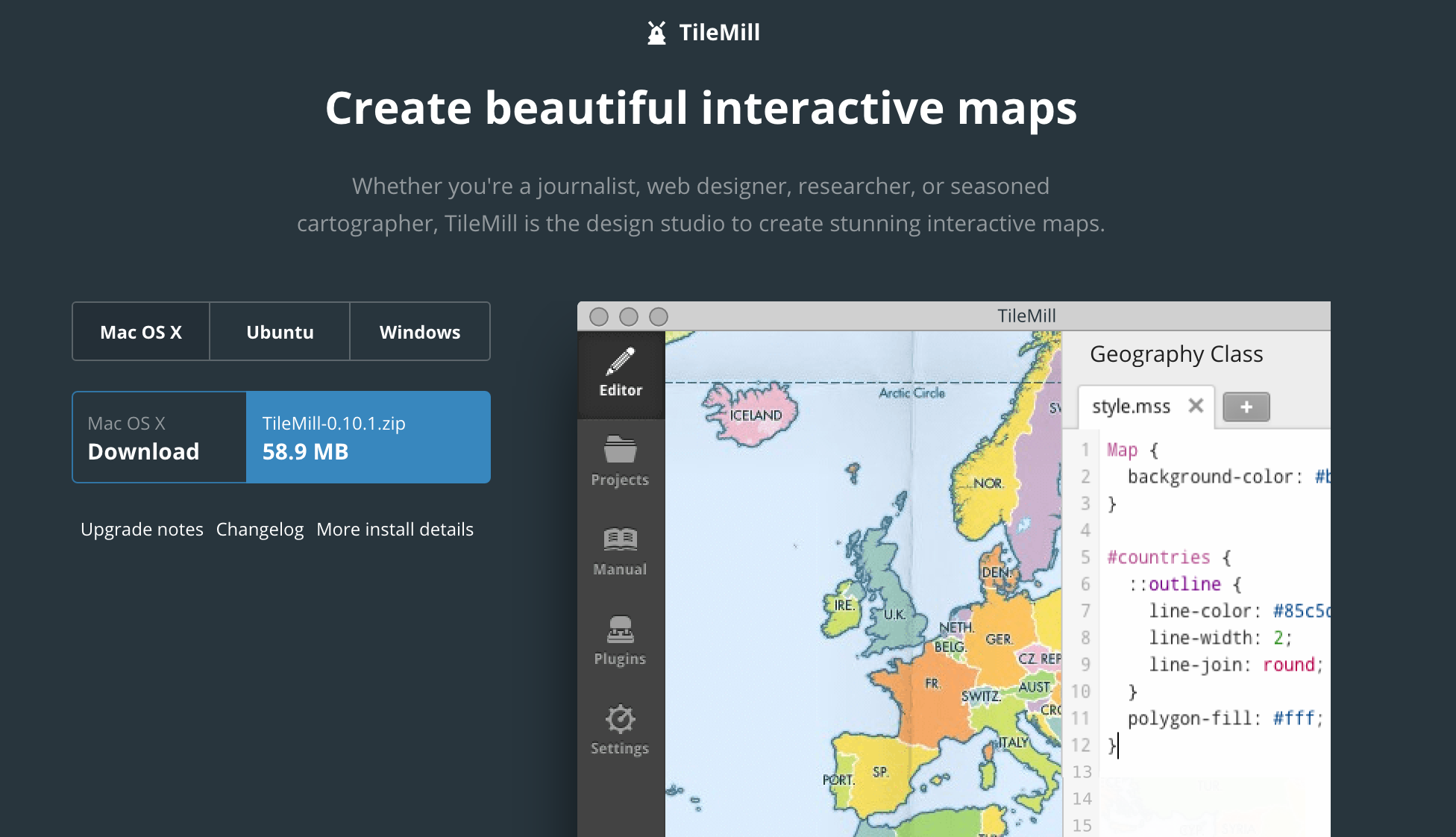Open the Changelog link

click(260, 530)
